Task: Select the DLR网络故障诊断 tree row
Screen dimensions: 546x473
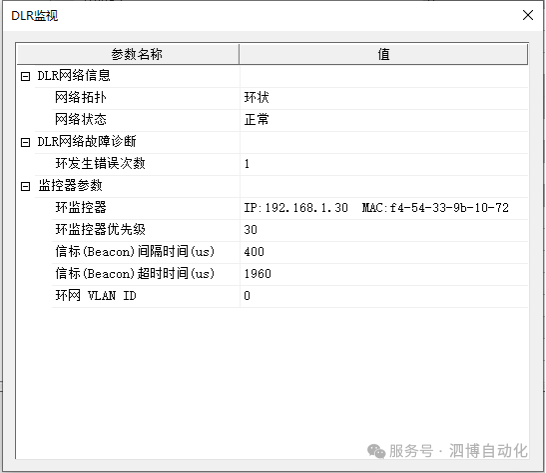Action: click(x=87, y=141)
